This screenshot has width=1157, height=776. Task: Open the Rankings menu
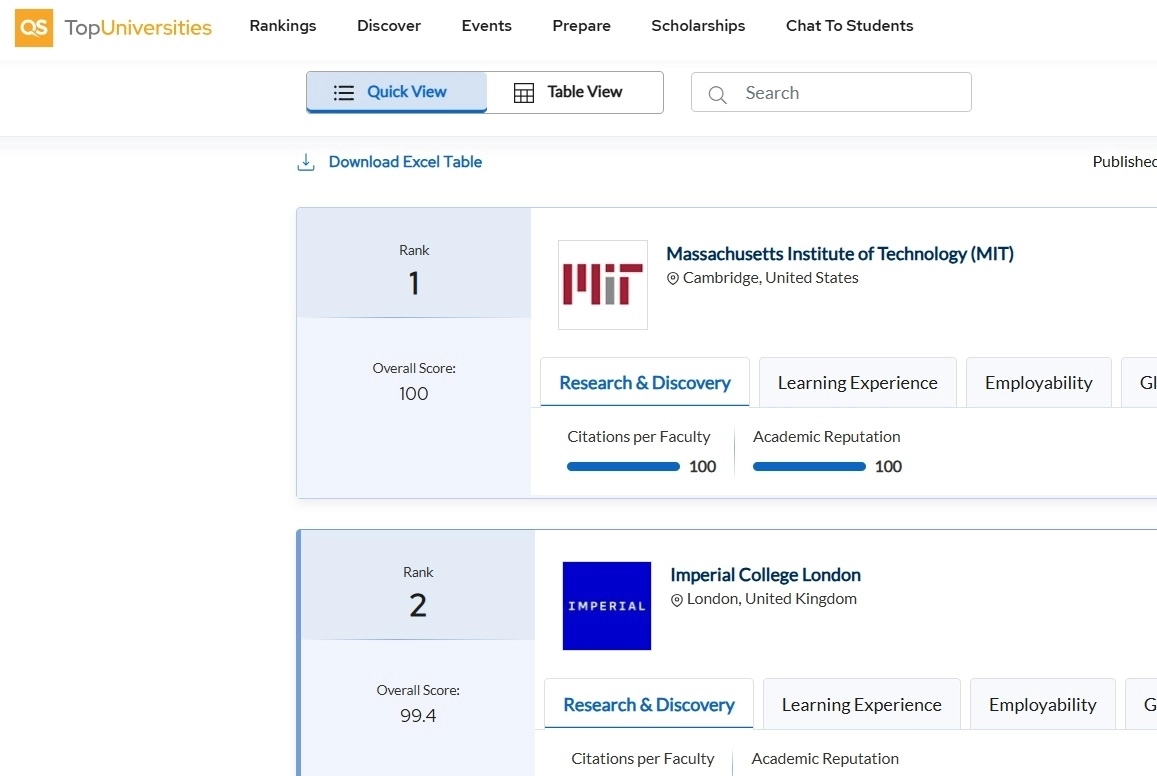click(x=283, y=26)
